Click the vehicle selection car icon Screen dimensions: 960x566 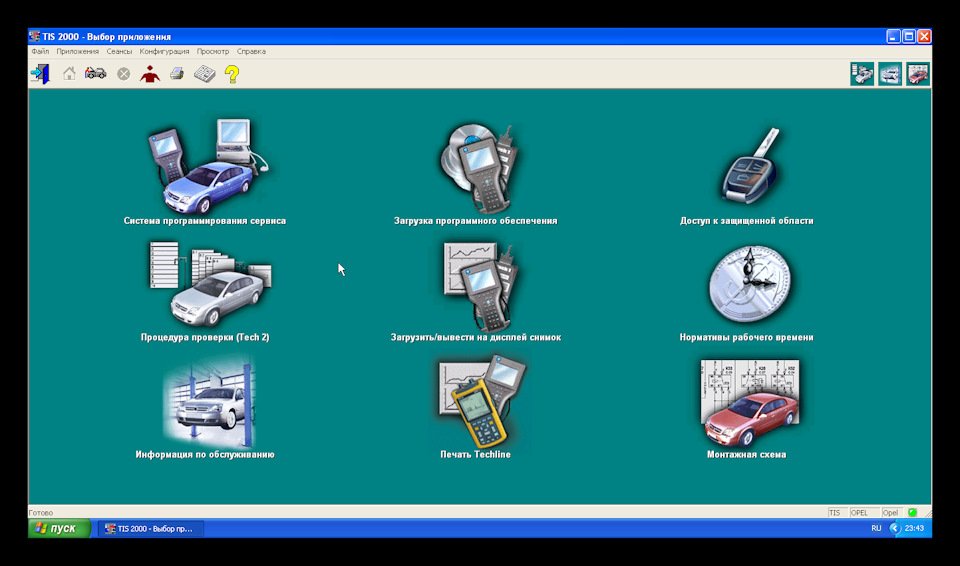[96, 74]
